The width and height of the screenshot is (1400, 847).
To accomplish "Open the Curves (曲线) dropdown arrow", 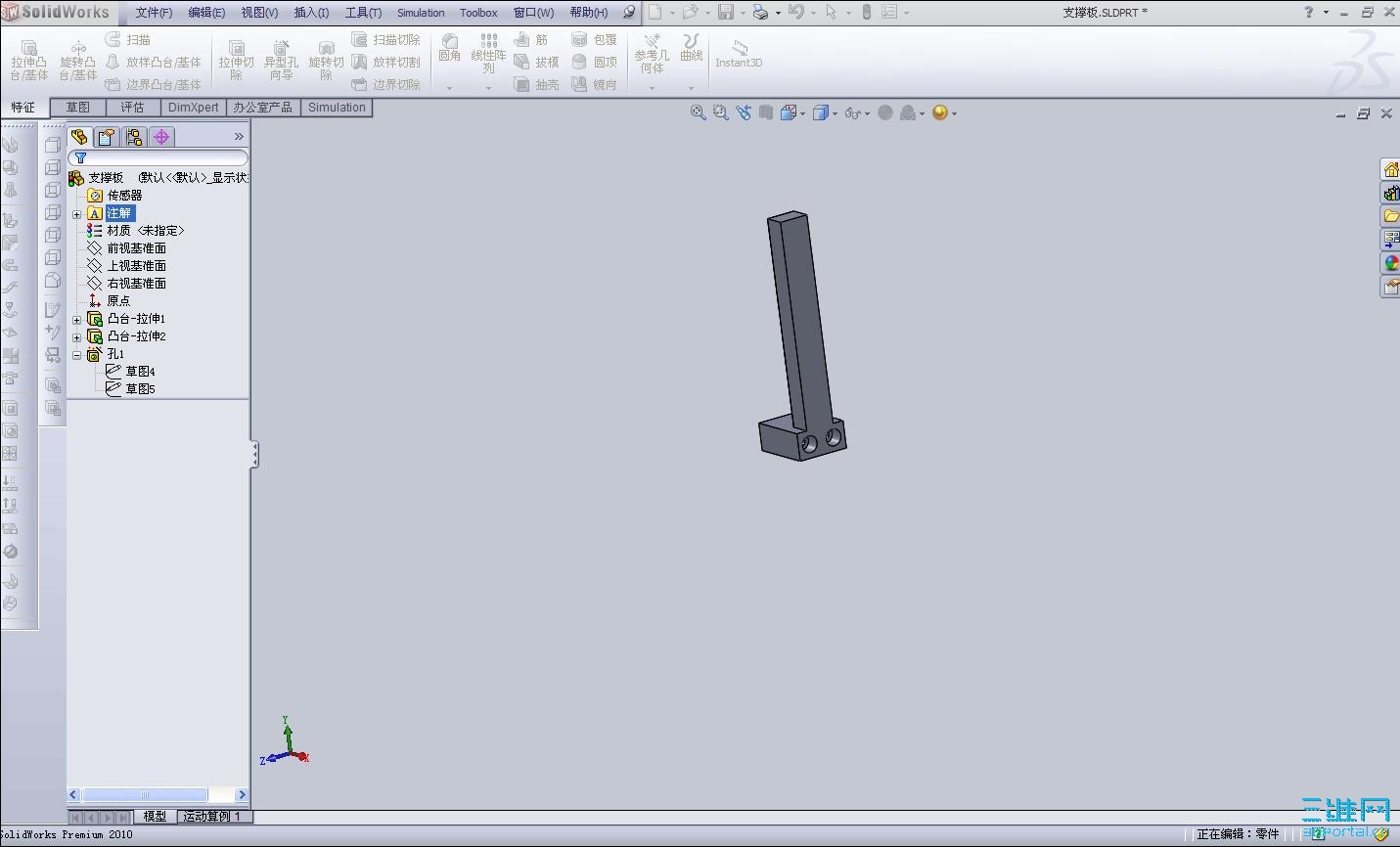I will coord(692,88).
